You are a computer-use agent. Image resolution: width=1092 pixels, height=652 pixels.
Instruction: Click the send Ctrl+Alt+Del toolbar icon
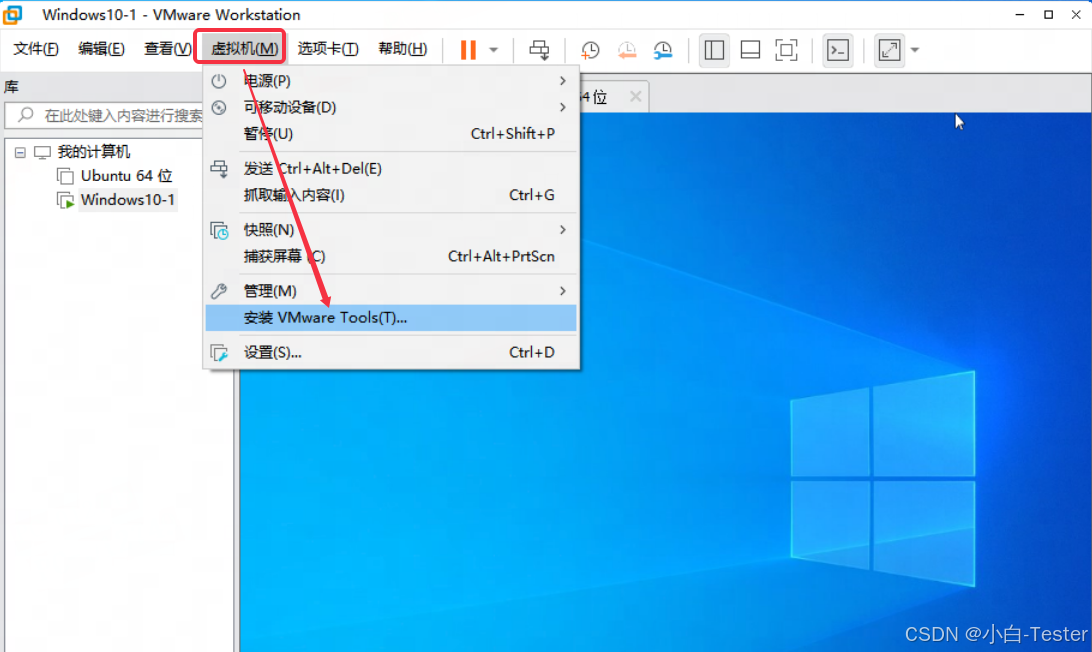[538, 49]
